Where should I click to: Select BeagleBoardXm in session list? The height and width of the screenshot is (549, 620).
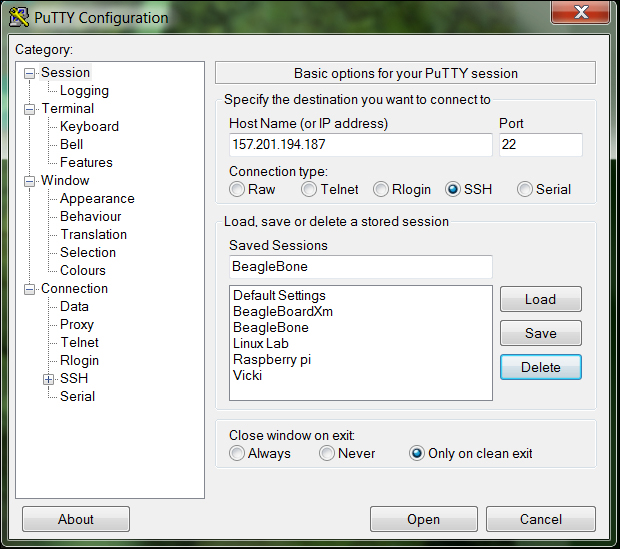pyautogui.click(x=283, y=311)
